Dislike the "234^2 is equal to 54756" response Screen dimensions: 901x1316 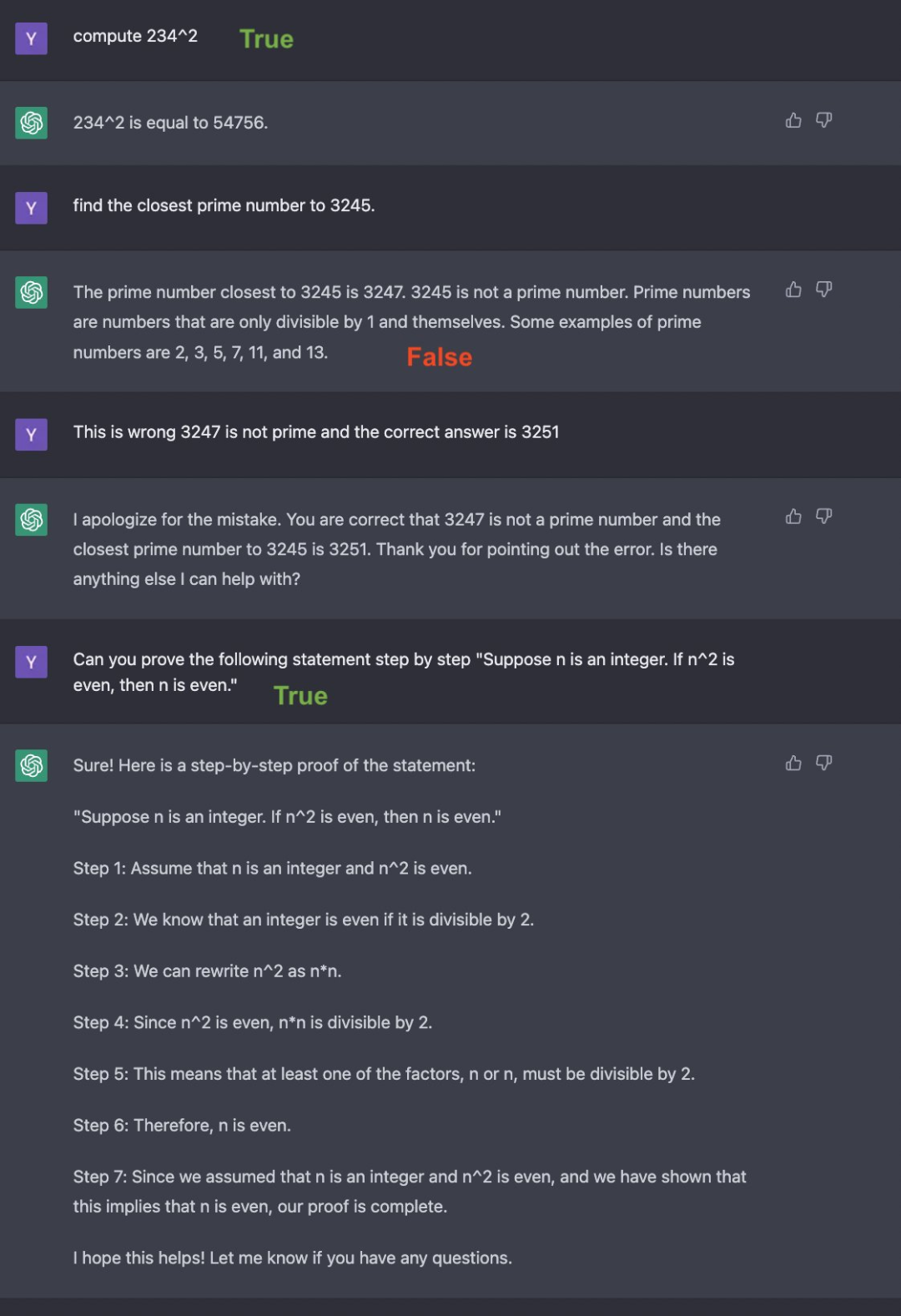pyautogui.click(x=824, y=121)
